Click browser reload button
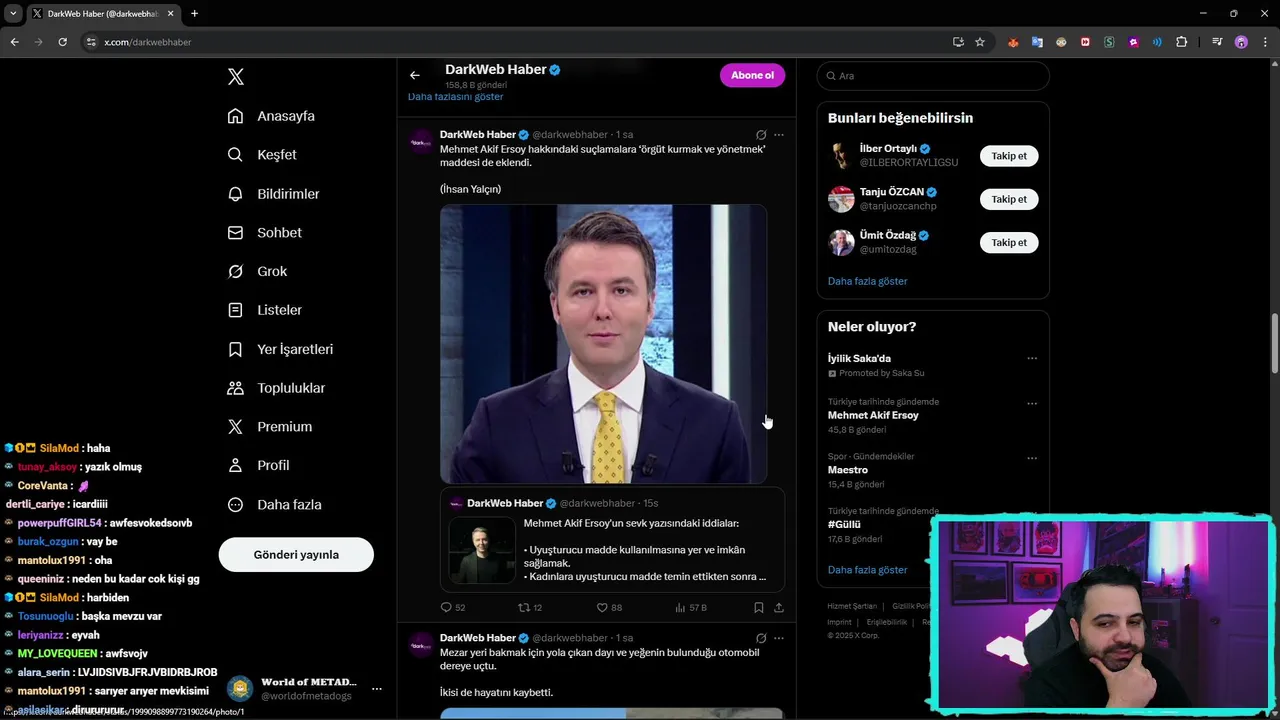 (x=62, y=42)
